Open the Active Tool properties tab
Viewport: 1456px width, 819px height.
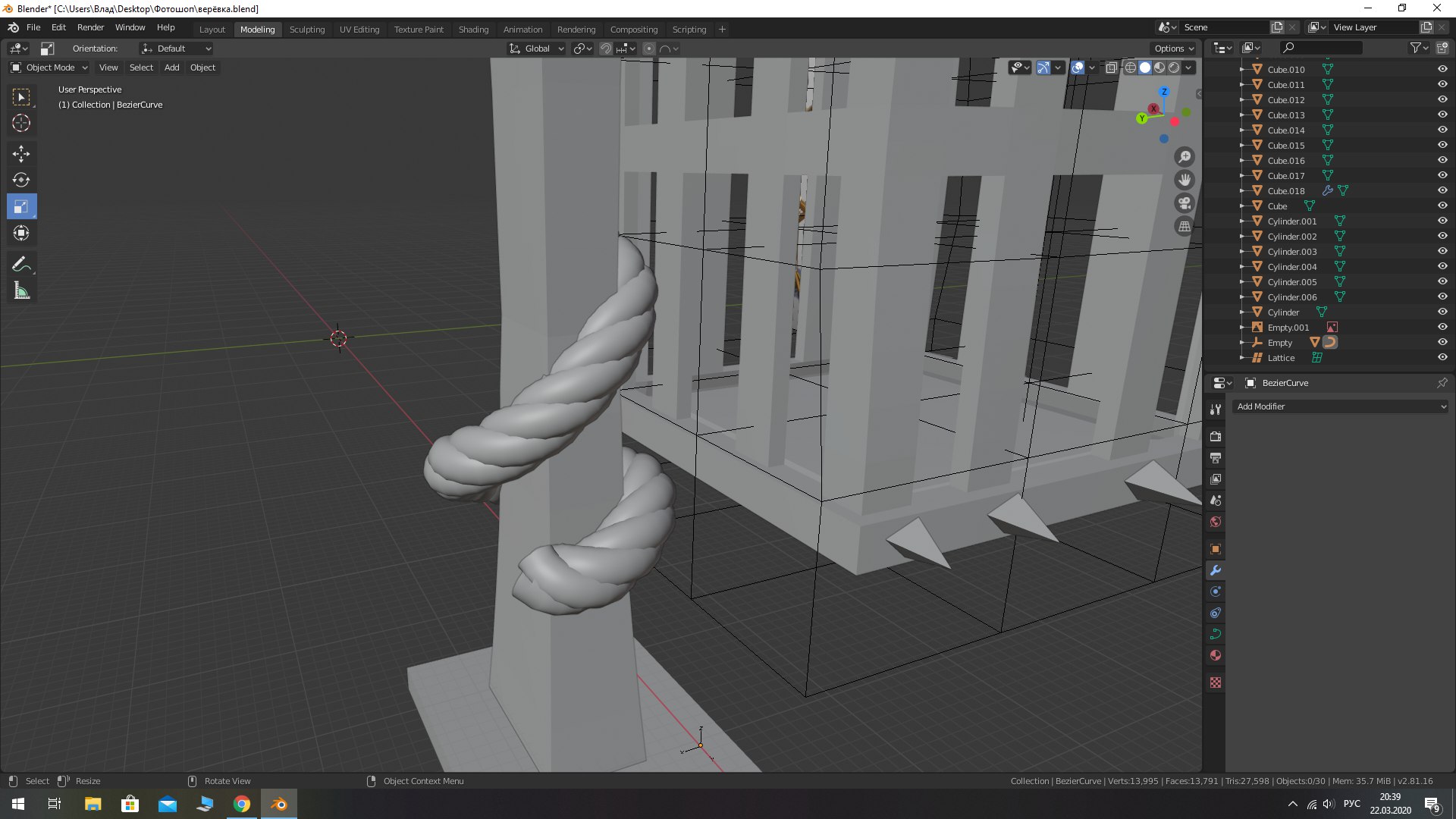1216,409
